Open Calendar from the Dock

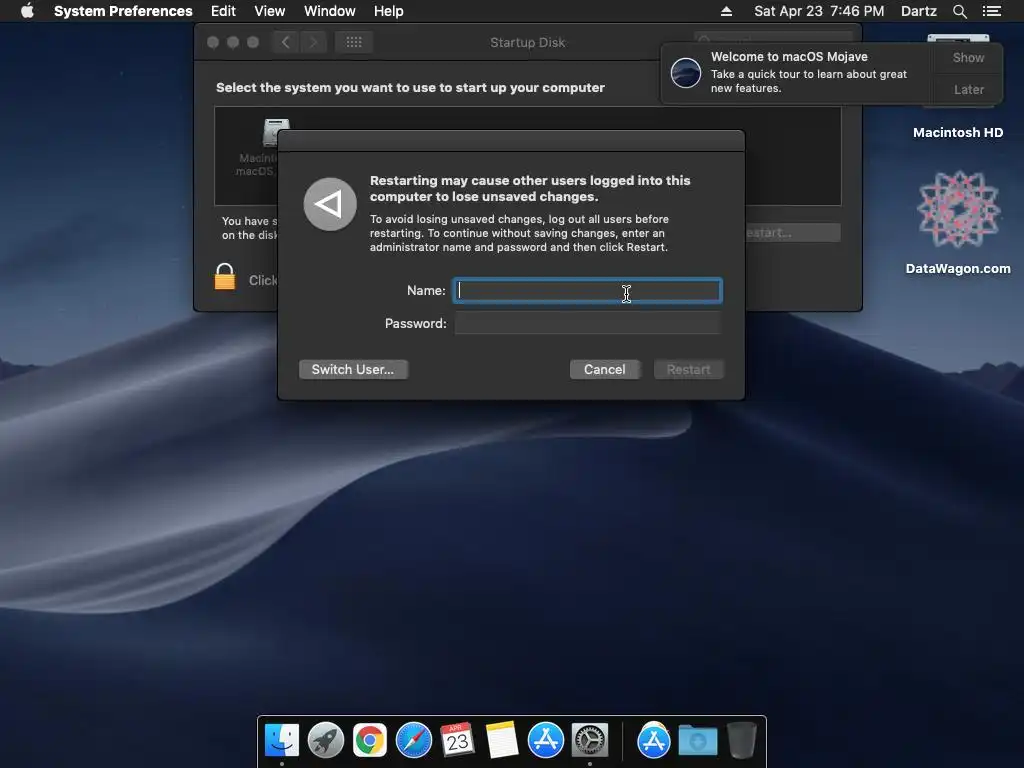tap(458, 741)
